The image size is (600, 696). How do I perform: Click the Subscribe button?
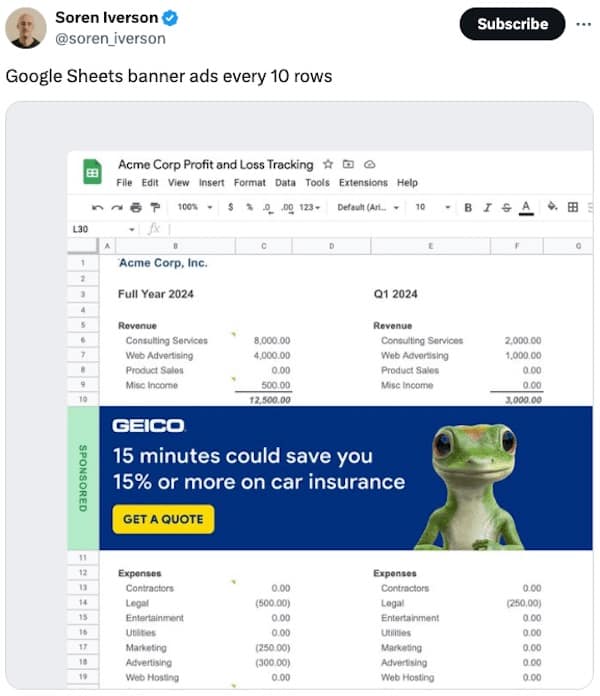[x=512, y=24]
